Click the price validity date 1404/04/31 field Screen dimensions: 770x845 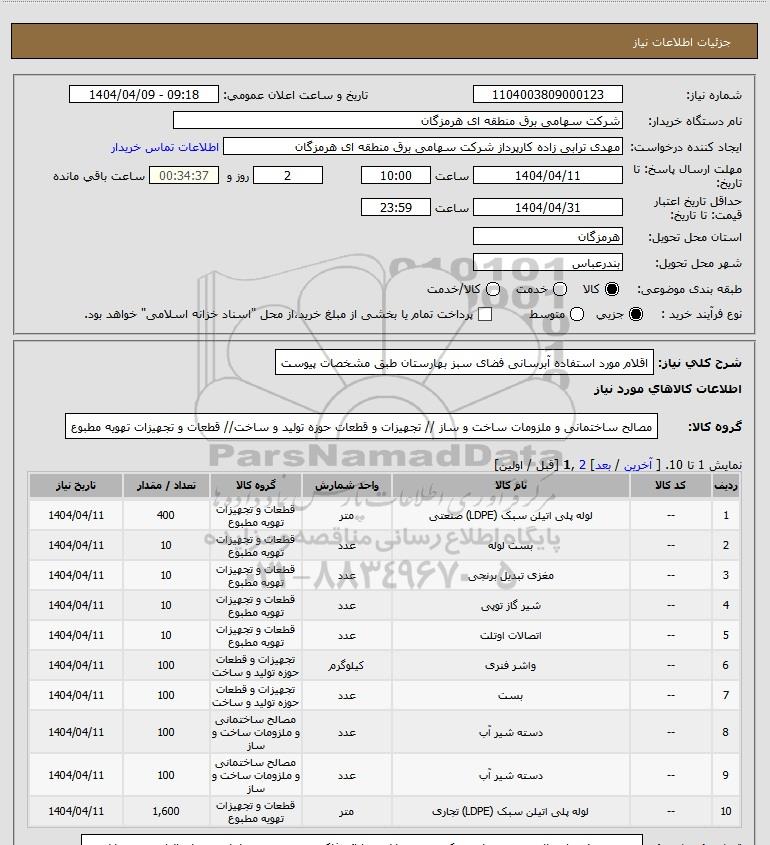tap(547, 207)
